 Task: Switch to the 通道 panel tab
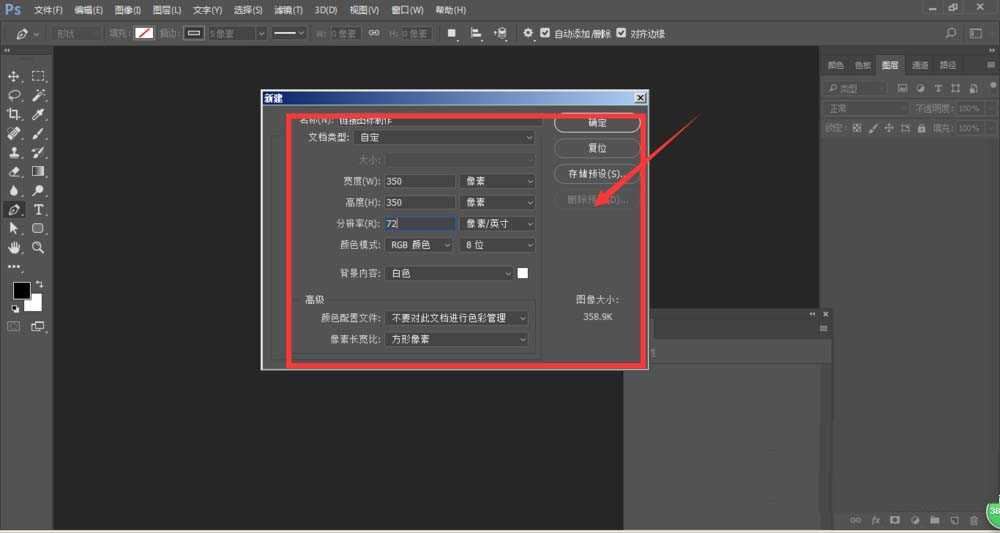pyautogui.click(x=919, y=65)
